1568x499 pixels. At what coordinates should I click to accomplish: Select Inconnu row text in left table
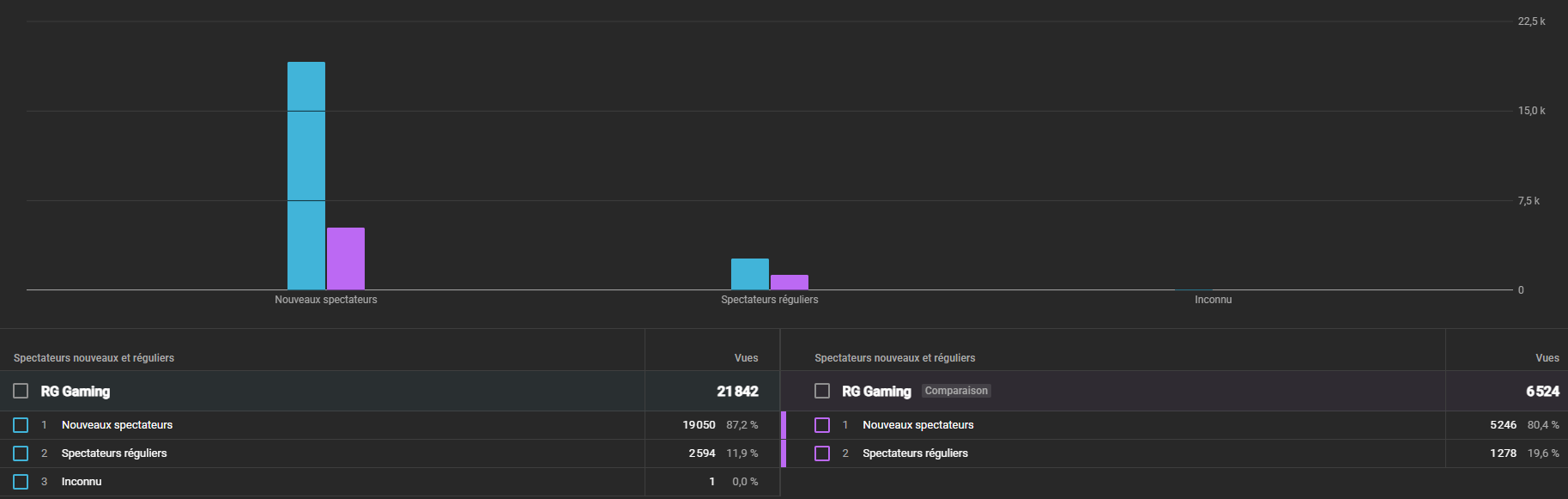tap(82, 482)
